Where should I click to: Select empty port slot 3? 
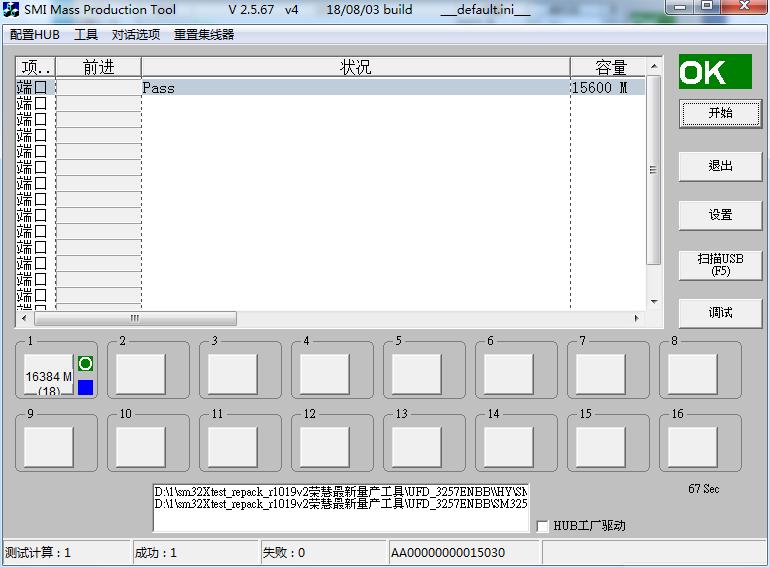pos(232,374)
